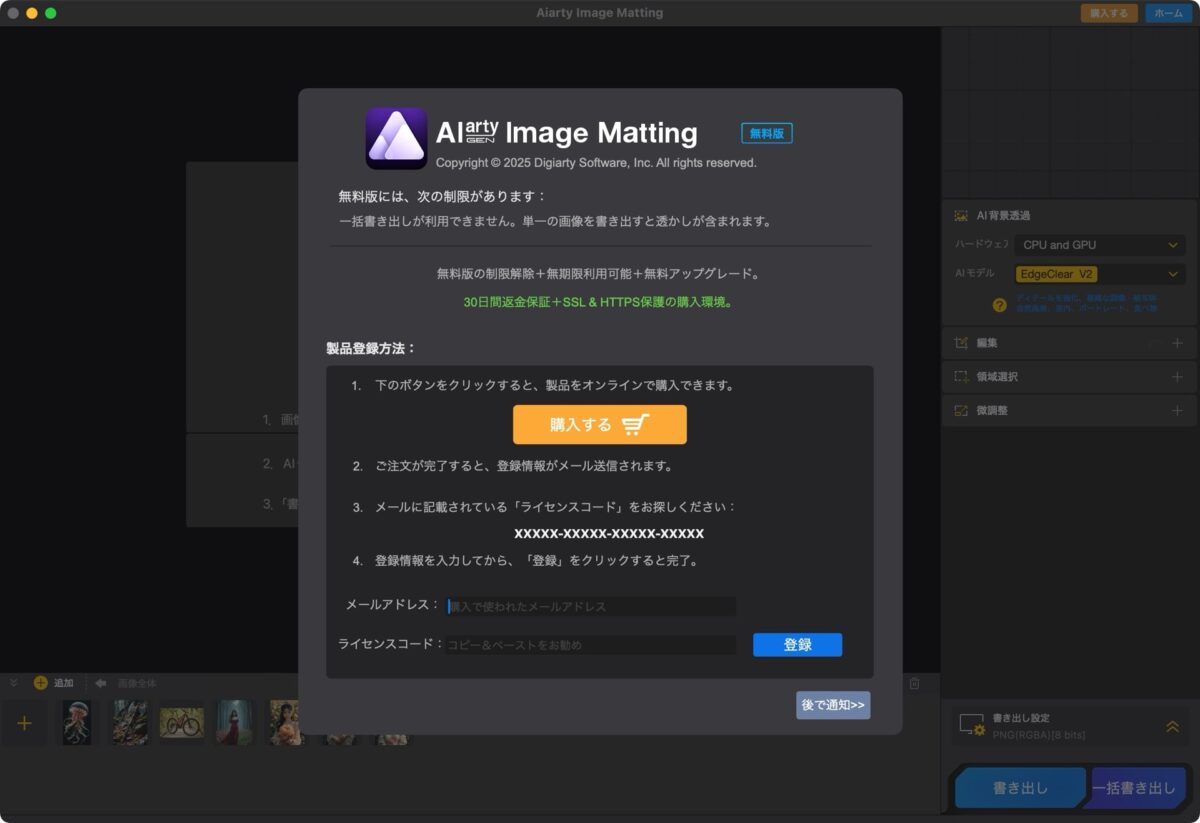
Task: Click the blue AI model description text
Action: pos(1087,304)
